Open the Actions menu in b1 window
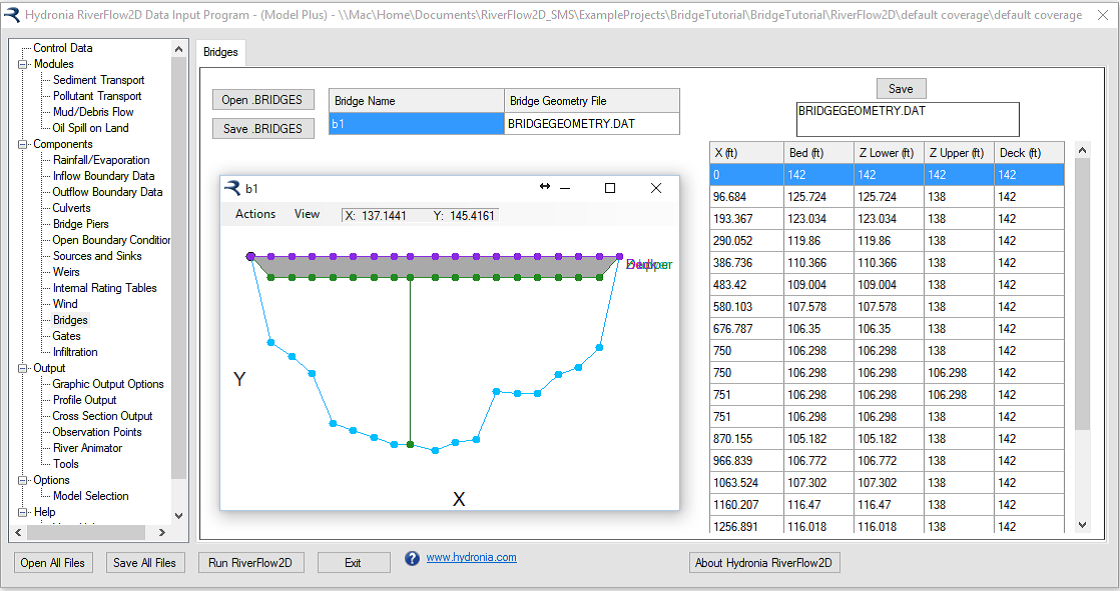The width and height of the screenshot is (1120, 591). [255, 214]
